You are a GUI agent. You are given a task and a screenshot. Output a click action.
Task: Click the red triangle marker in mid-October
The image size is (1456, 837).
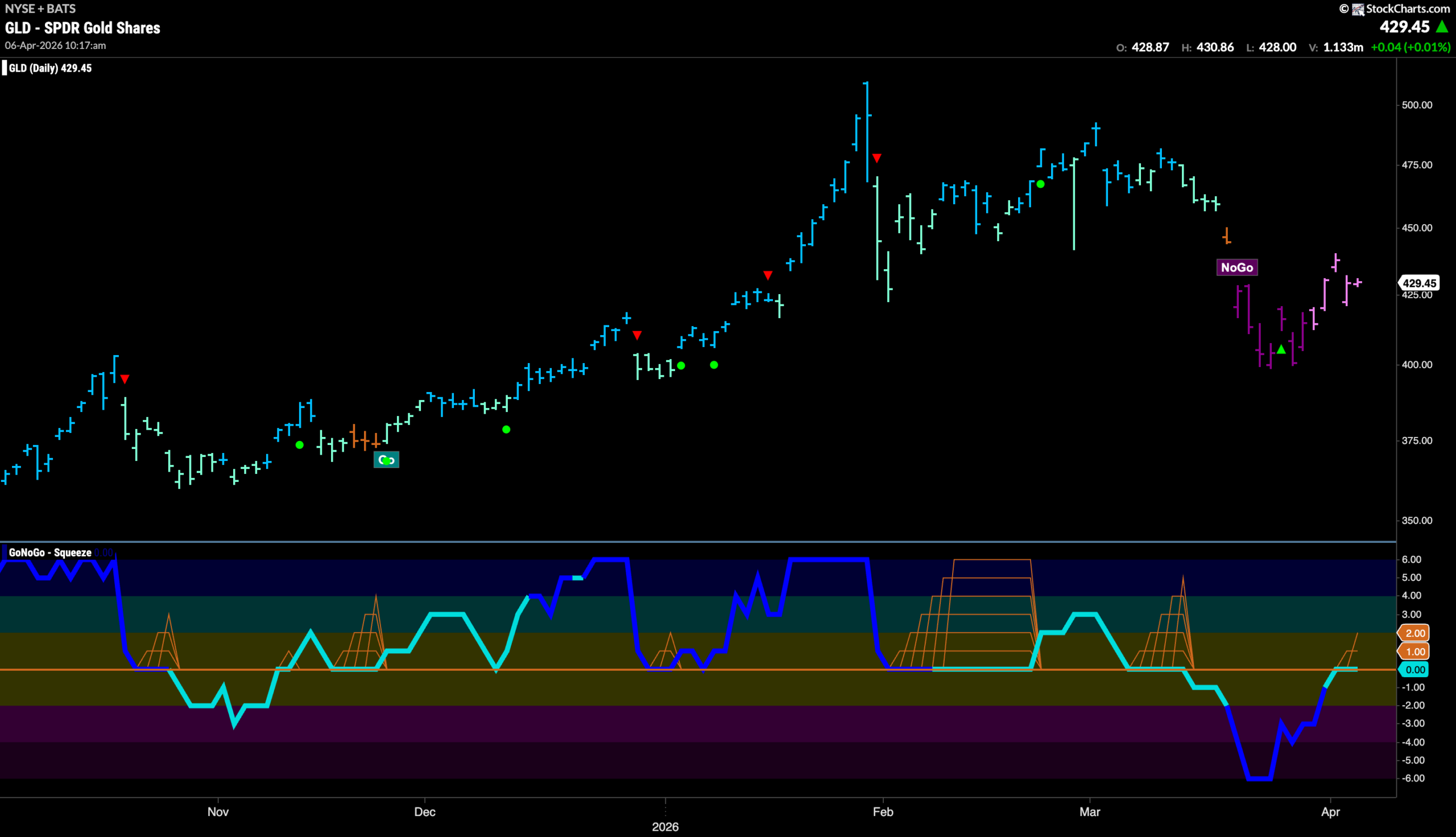tap(125, 380)
